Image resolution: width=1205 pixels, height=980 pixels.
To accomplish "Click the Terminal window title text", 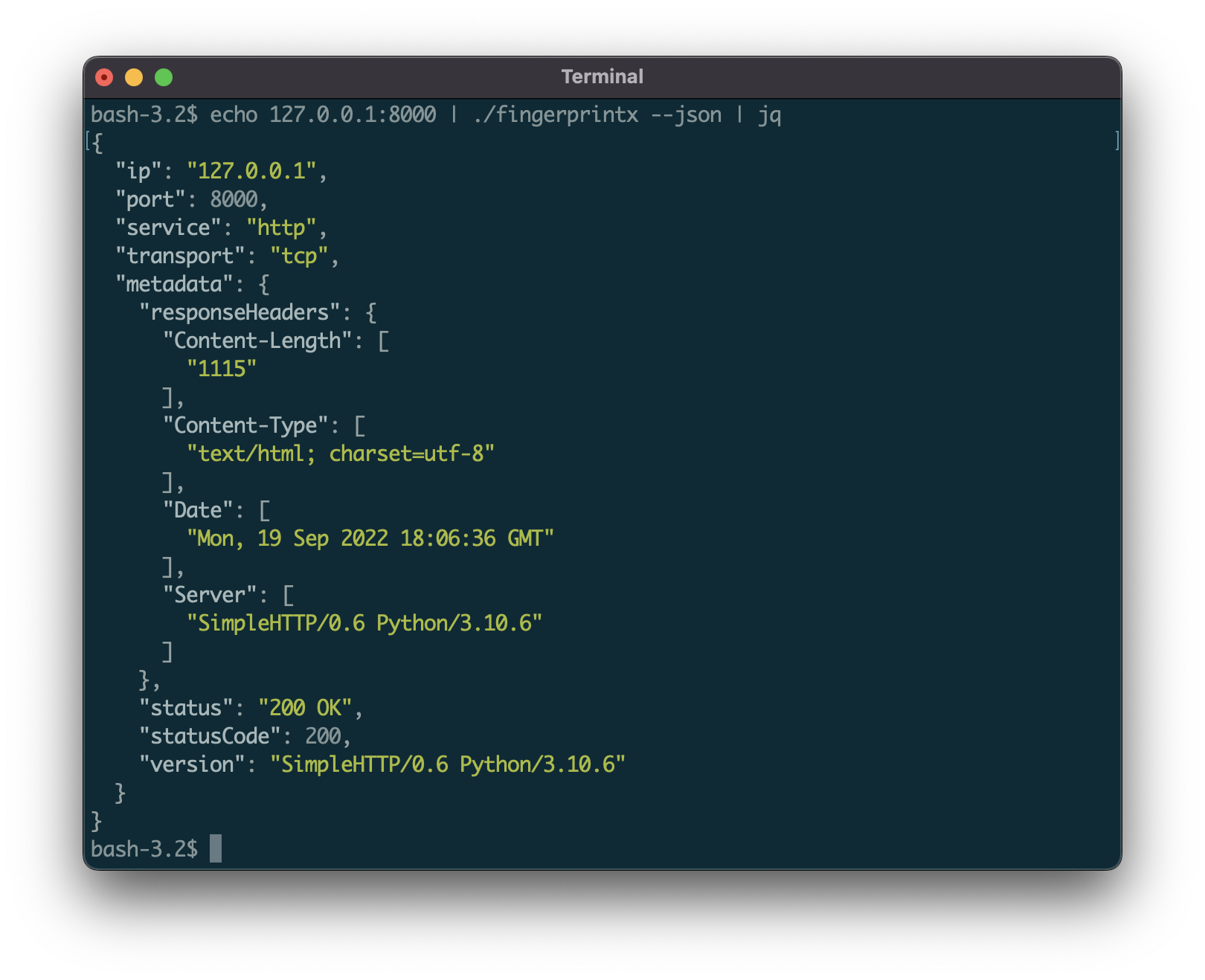I will pos(602,77).
